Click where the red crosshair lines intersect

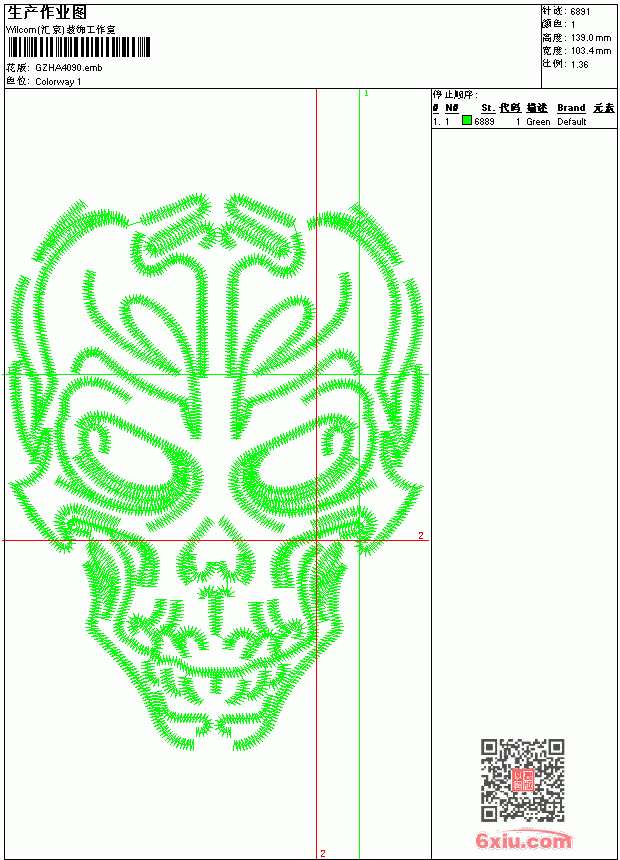point(317,540)
